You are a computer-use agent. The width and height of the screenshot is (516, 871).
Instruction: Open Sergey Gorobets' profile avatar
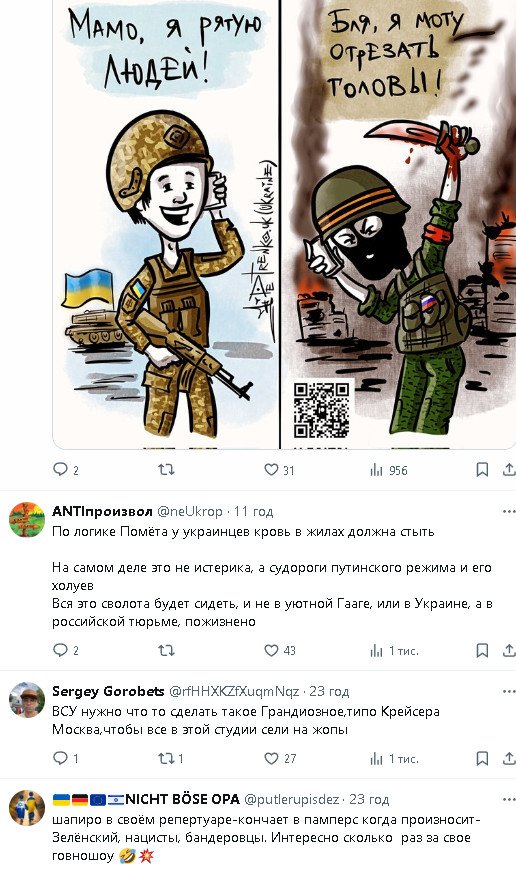tap(27, 700)
